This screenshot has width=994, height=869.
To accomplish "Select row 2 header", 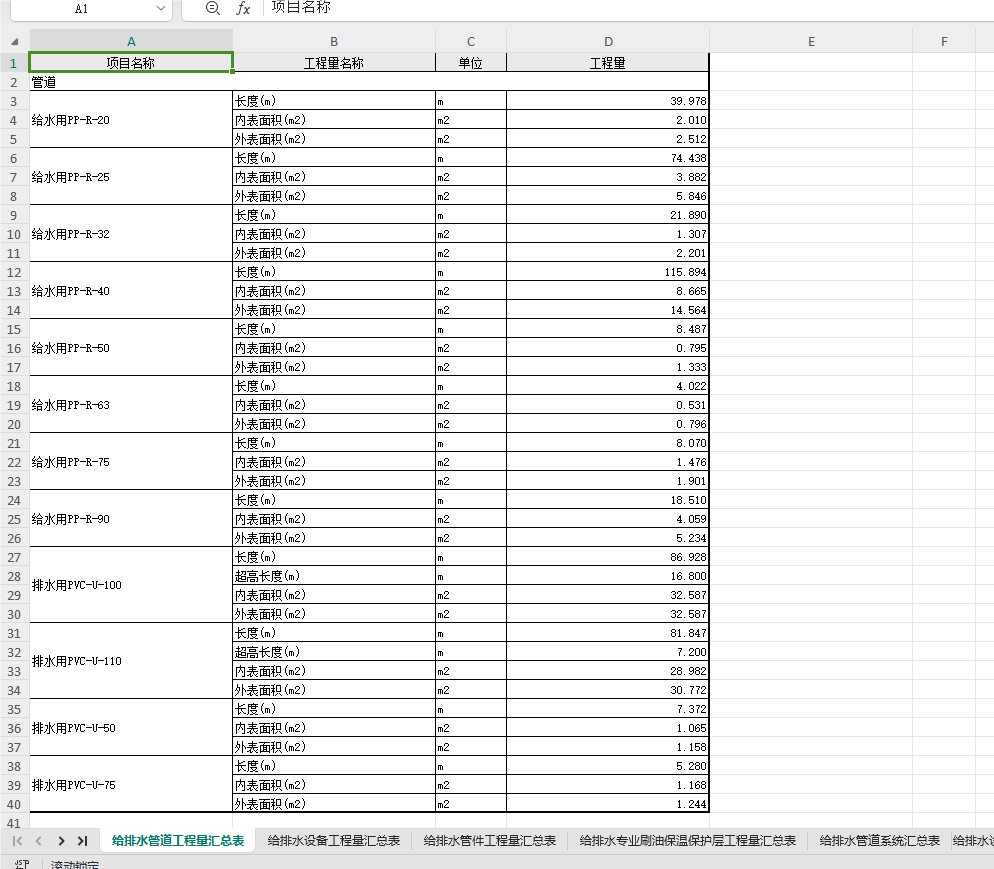I will tap(14, 82).
